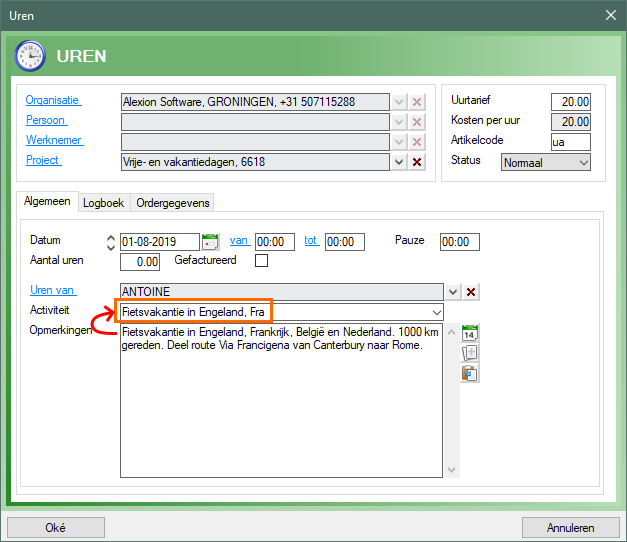Click the Uren van field ANTOINE

[282, 292]
